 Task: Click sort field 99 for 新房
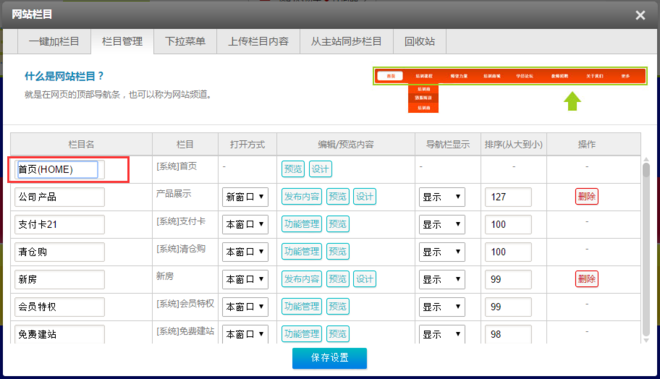click(508, 279)
